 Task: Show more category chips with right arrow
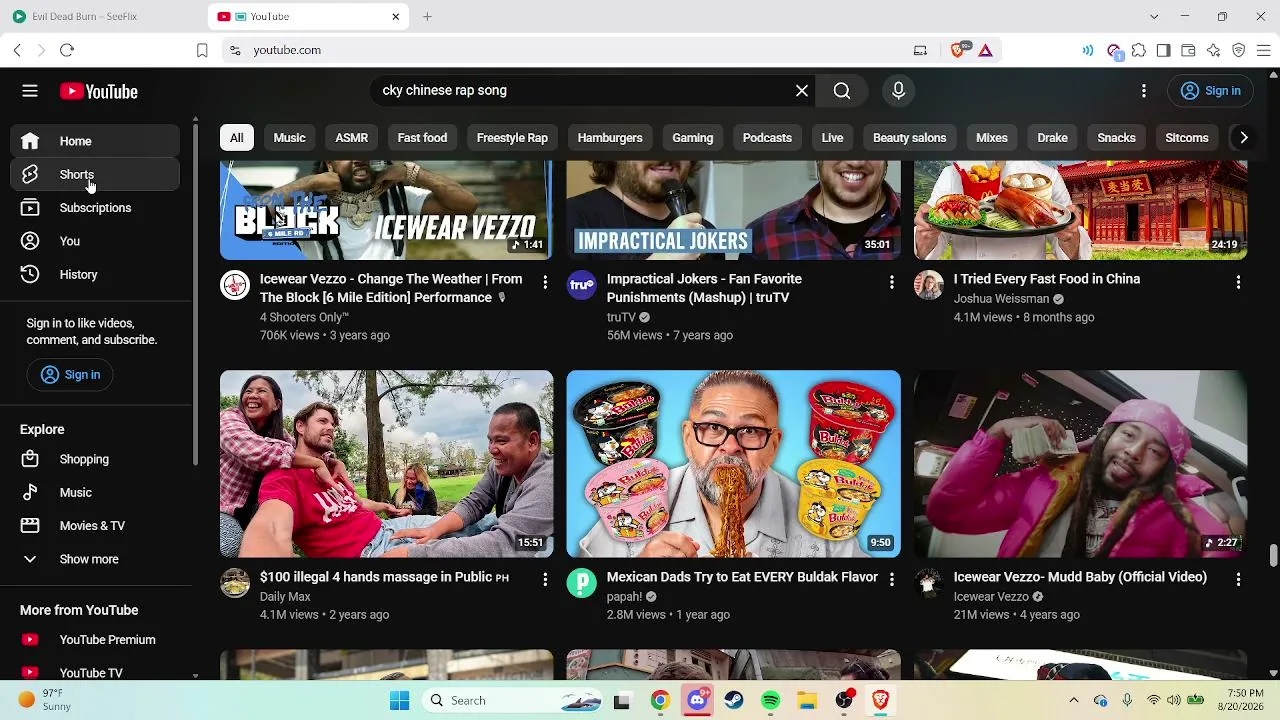[x=1243, y=138]
